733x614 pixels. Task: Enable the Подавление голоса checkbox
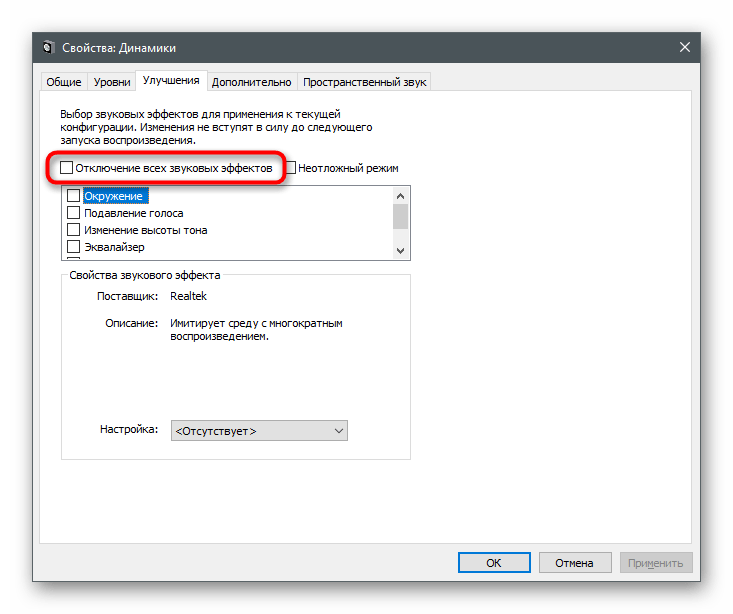tap(73, 213)
